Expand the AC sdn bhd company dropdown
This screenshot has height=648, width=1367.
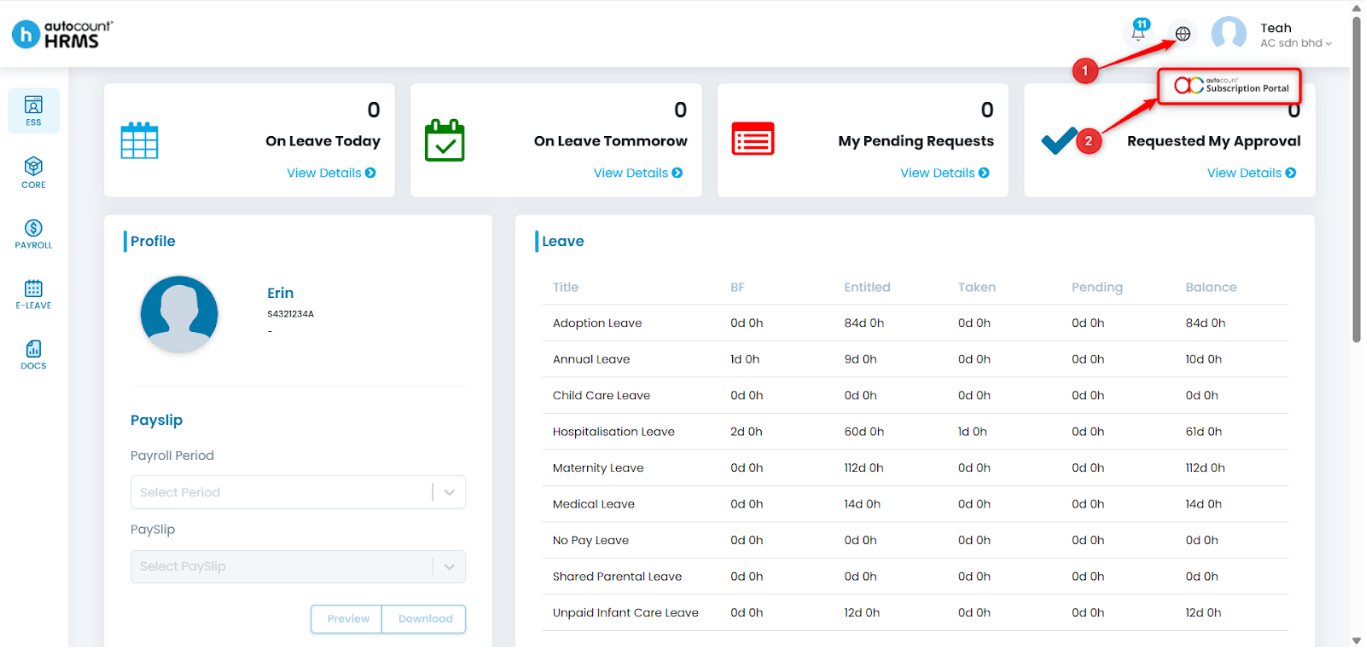(1296, 44)
